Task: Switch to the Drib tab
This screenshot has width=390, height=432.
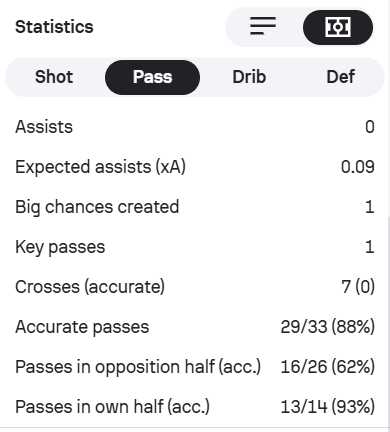Action: point(249,77)
